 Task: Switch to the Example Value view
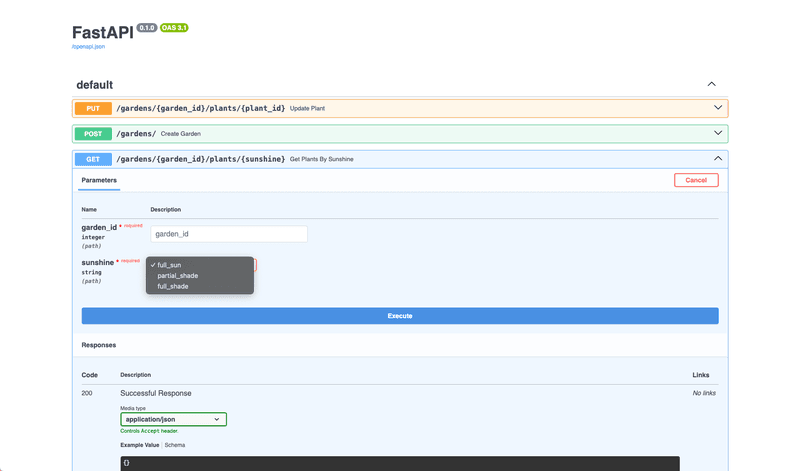coord(140,445)
